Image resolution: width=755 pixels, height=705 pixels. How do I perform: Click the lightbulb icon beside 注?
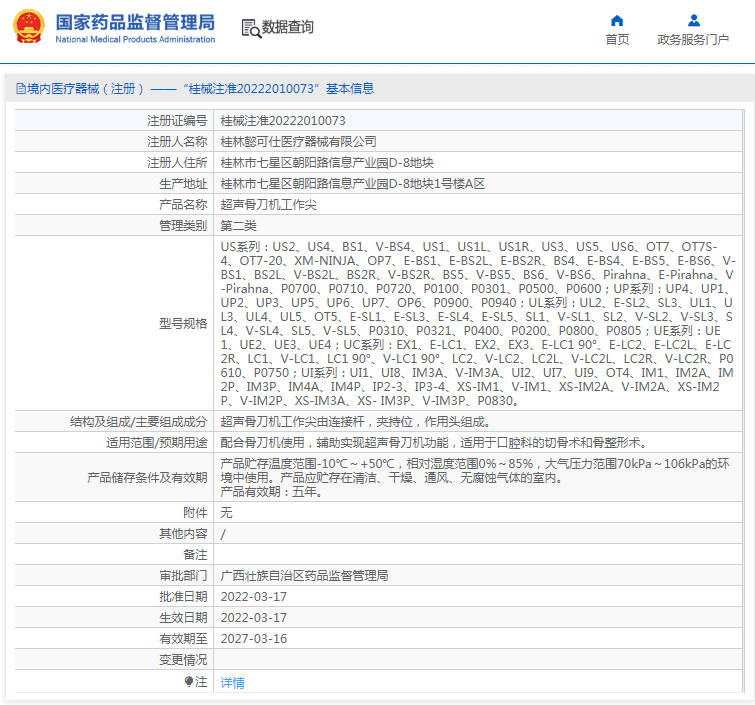click(x=189, y=681)
